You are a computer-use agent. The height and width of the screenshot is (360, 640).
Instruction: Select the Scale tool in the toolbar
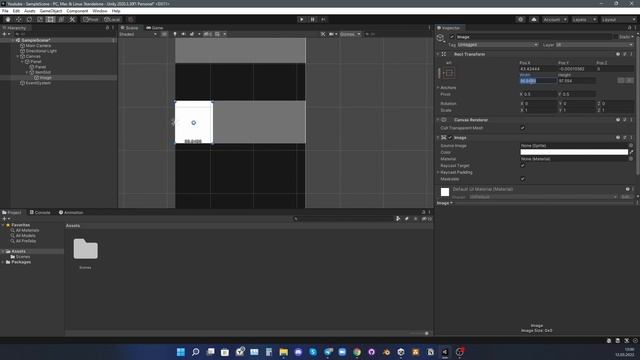pos(40,19)
